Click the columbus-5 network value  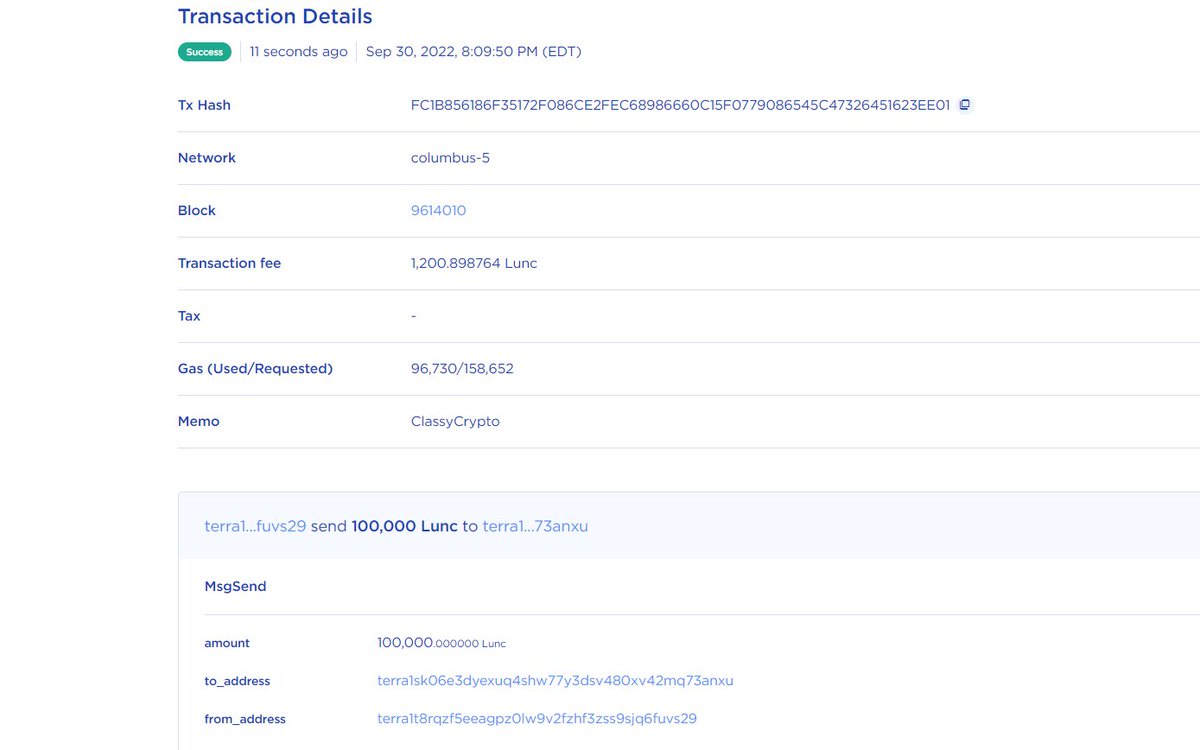pyautogui.click(x=450, y=158)
